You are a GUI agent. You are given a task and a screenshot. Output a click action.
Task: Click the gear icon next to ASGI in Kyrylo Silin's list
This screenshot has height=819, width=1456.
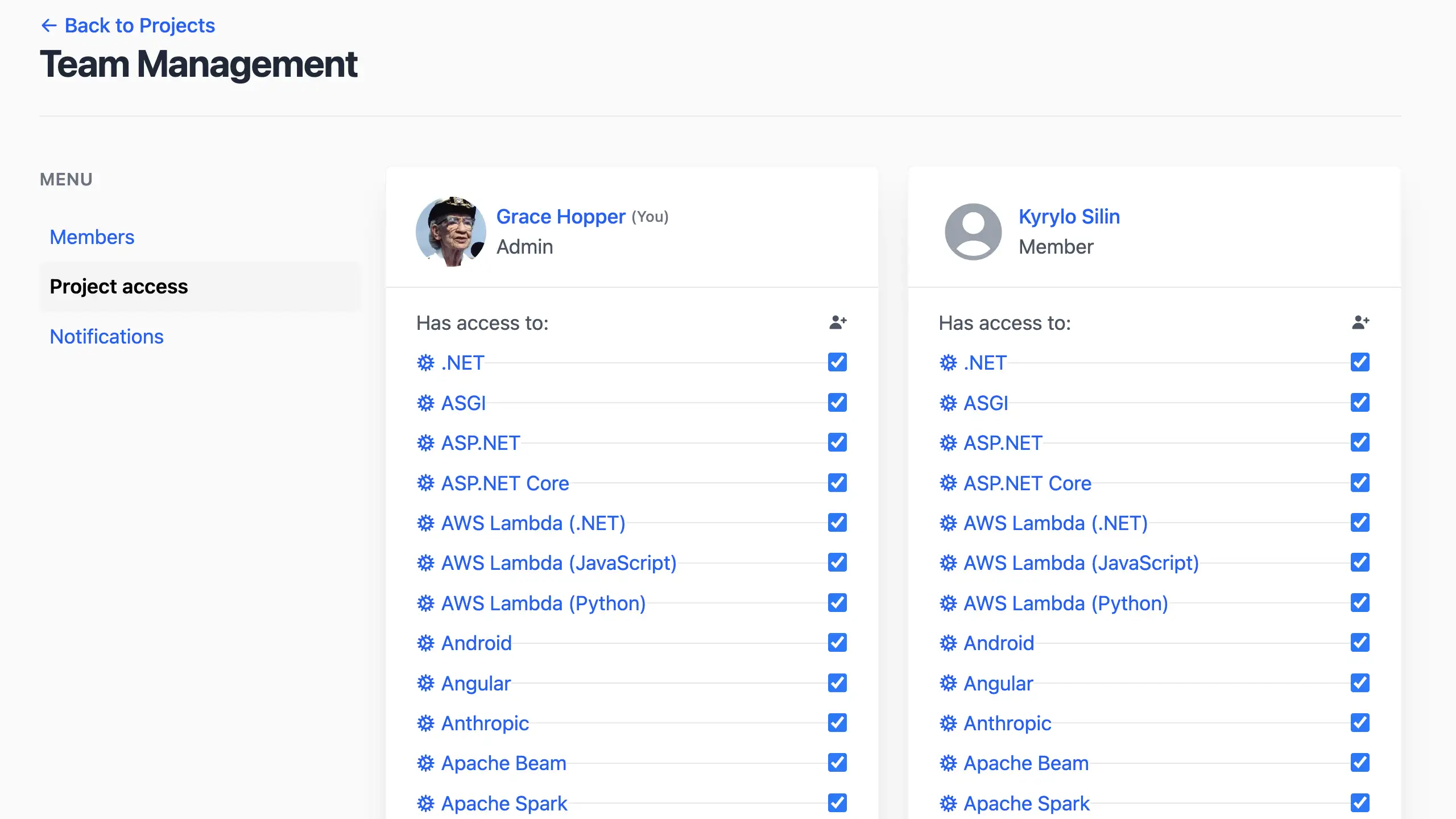pyautogui.click(x=948, y=403)
